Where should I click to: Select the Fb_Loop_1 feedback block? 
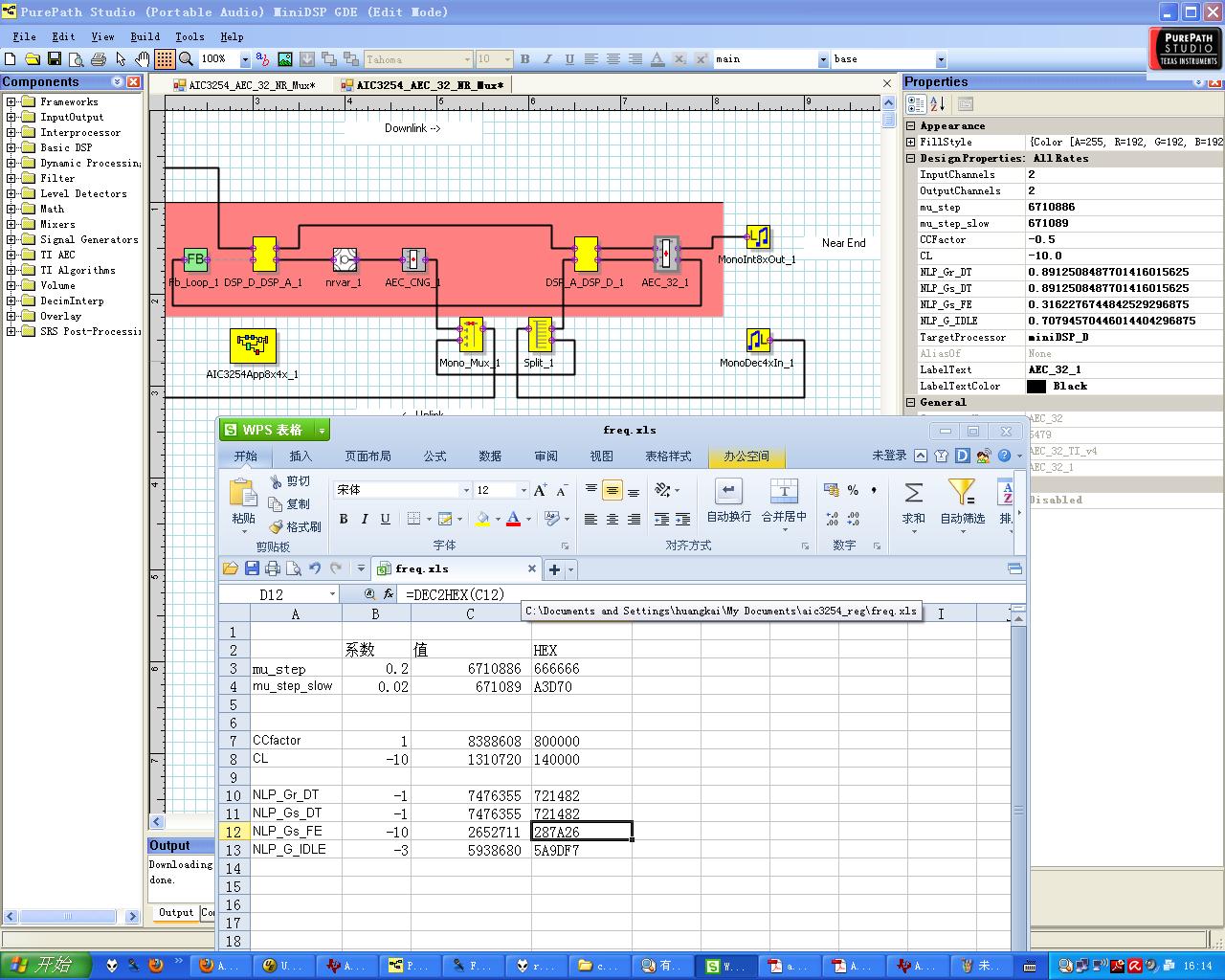coord(195,259)
